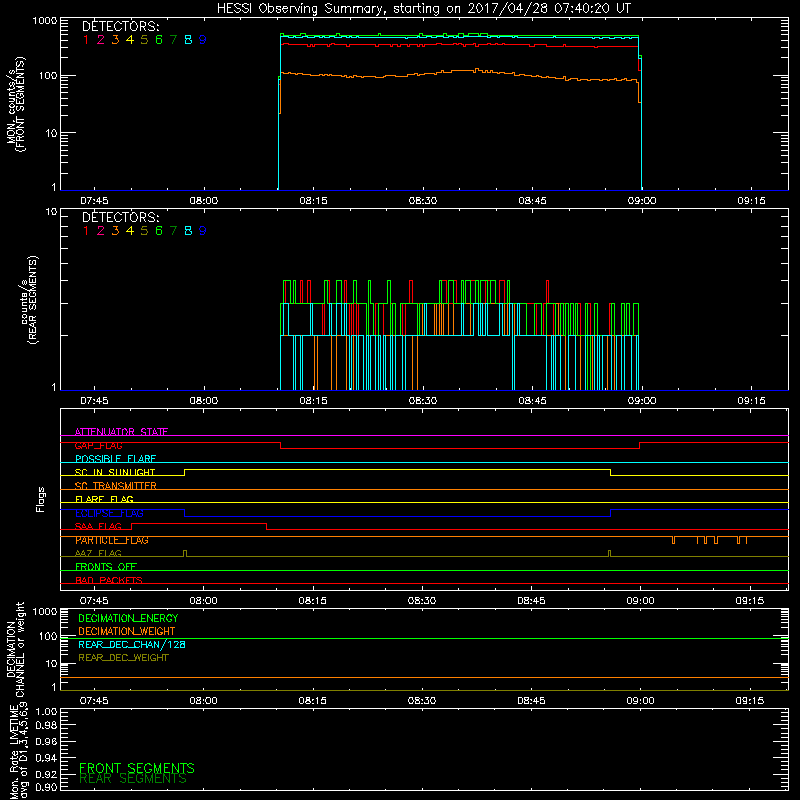The height and width of the screenshot is (800, 800).
Task: Select detector 5 in the rear-segments legend
Action: (144, 231)
